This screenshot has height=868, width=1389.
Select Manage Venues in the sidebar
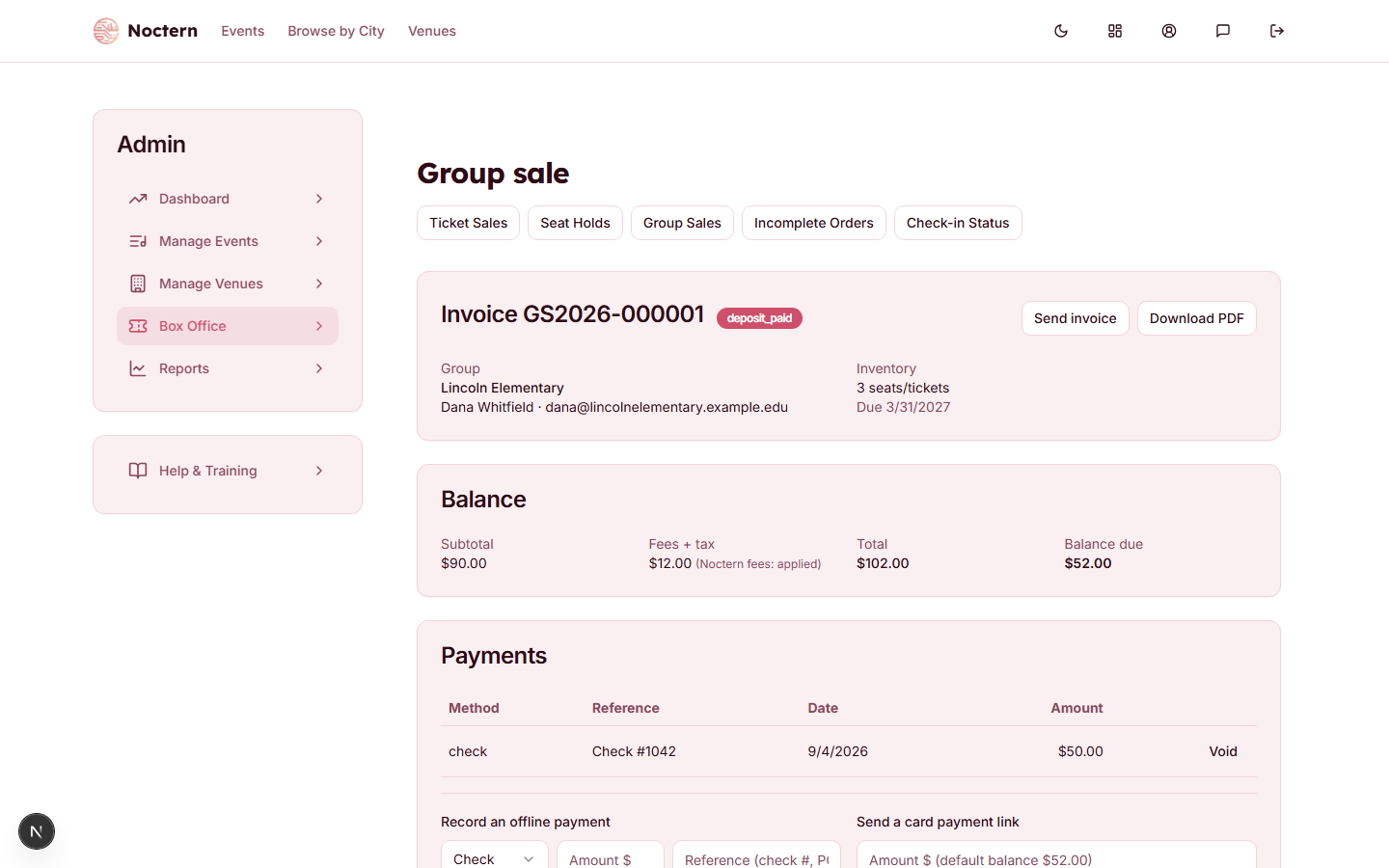tap(228, 284)
